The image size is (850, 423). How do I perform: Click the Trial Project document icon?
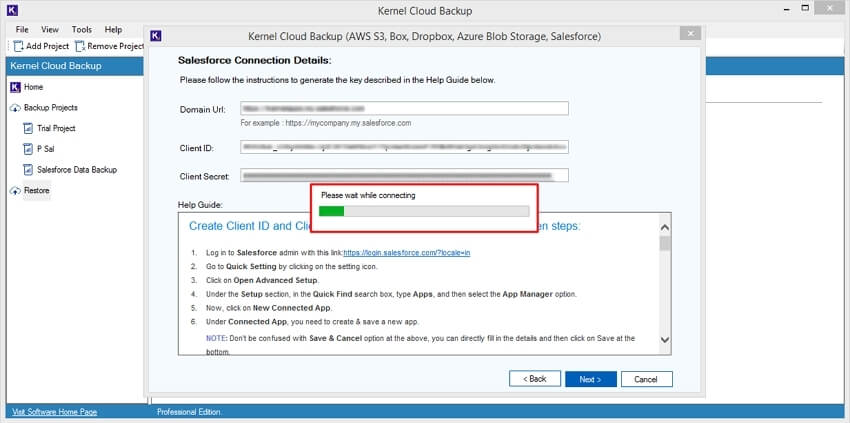pyautogui.click(x=28, y=129)
